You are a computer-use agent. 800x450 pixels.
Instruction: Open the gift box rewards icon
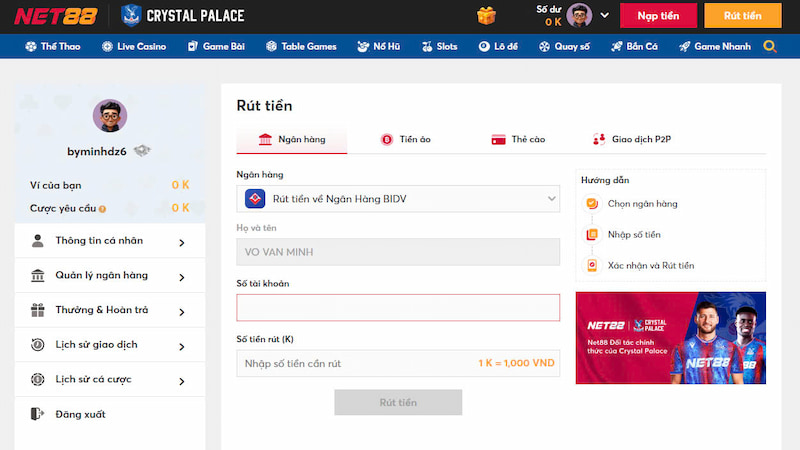486,16
